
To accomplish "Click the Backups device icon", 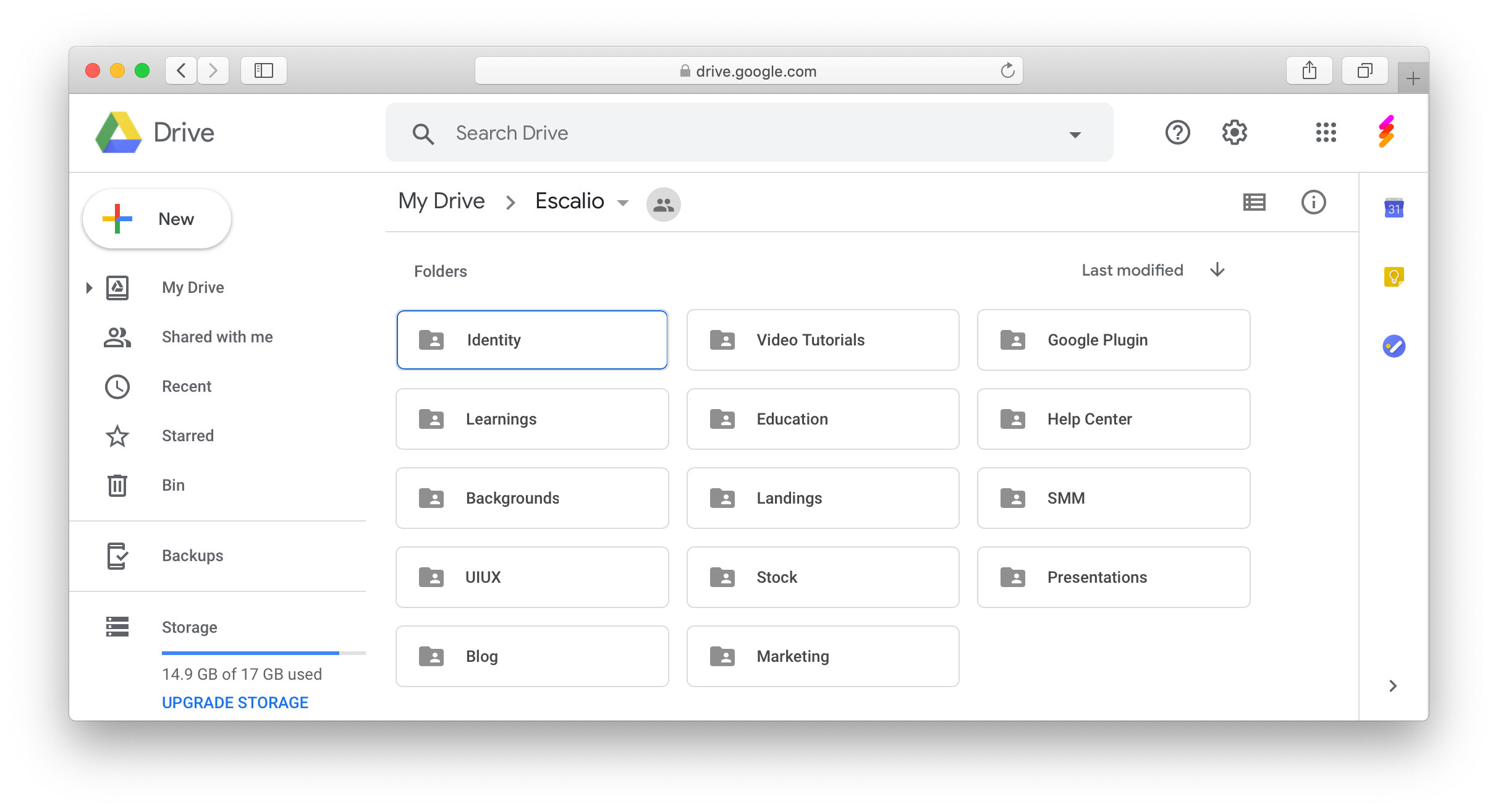I will click(117, 556).
